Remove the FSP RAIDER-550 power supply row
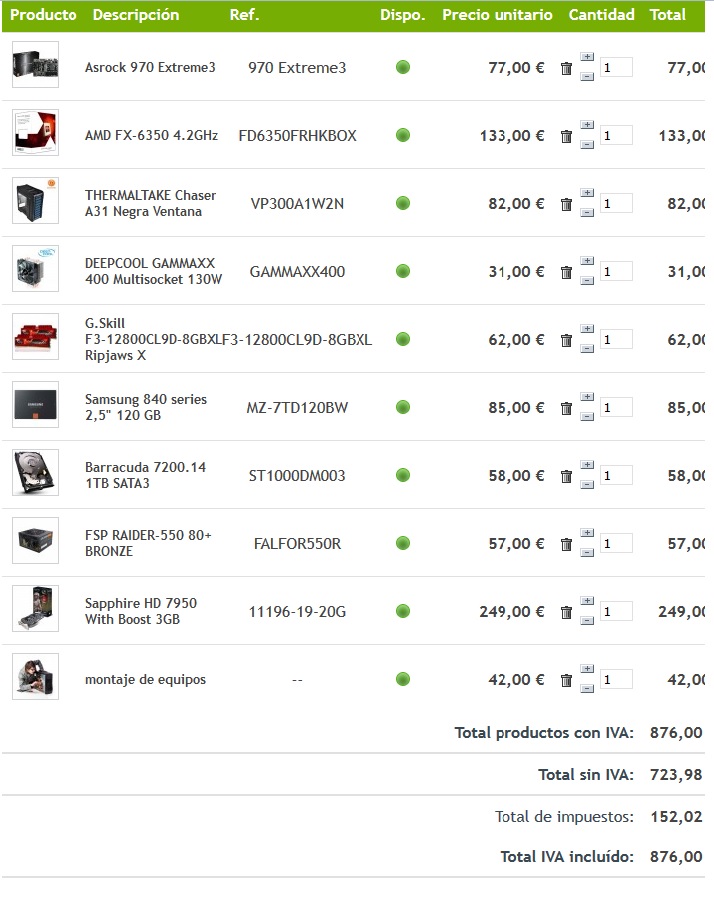This screenshot has width=714, height=915. click(x=566, y=544)
